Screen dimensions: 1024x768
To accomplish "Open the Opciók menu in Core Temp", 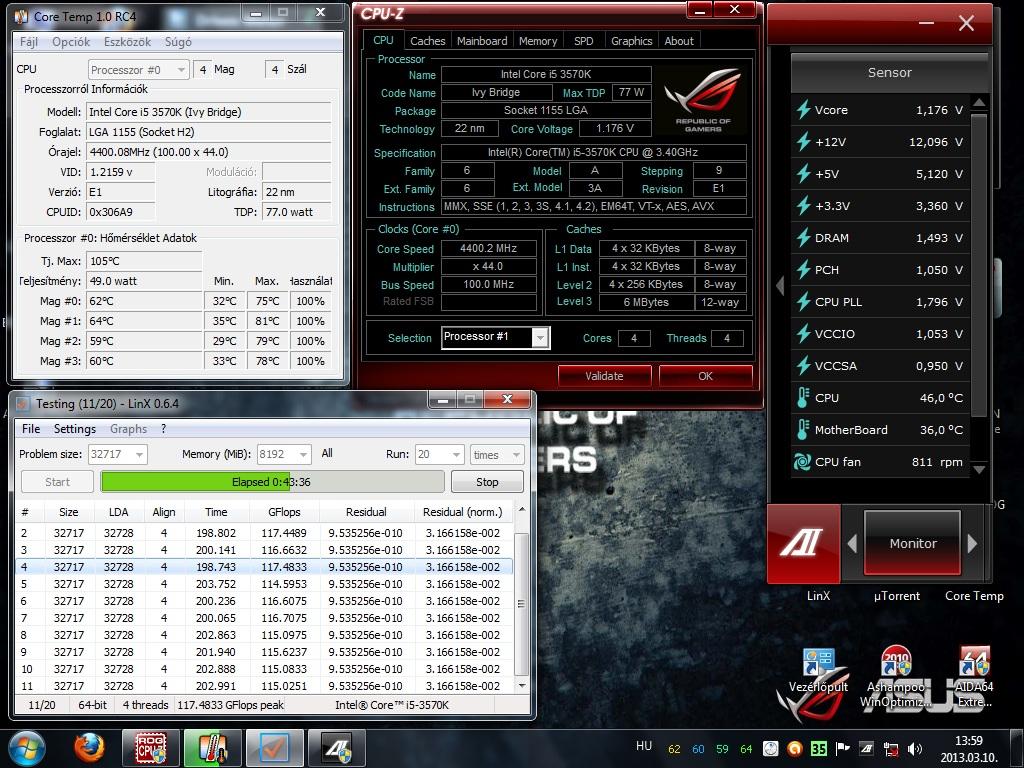I will pyautogui.click(x=71, y=42).
